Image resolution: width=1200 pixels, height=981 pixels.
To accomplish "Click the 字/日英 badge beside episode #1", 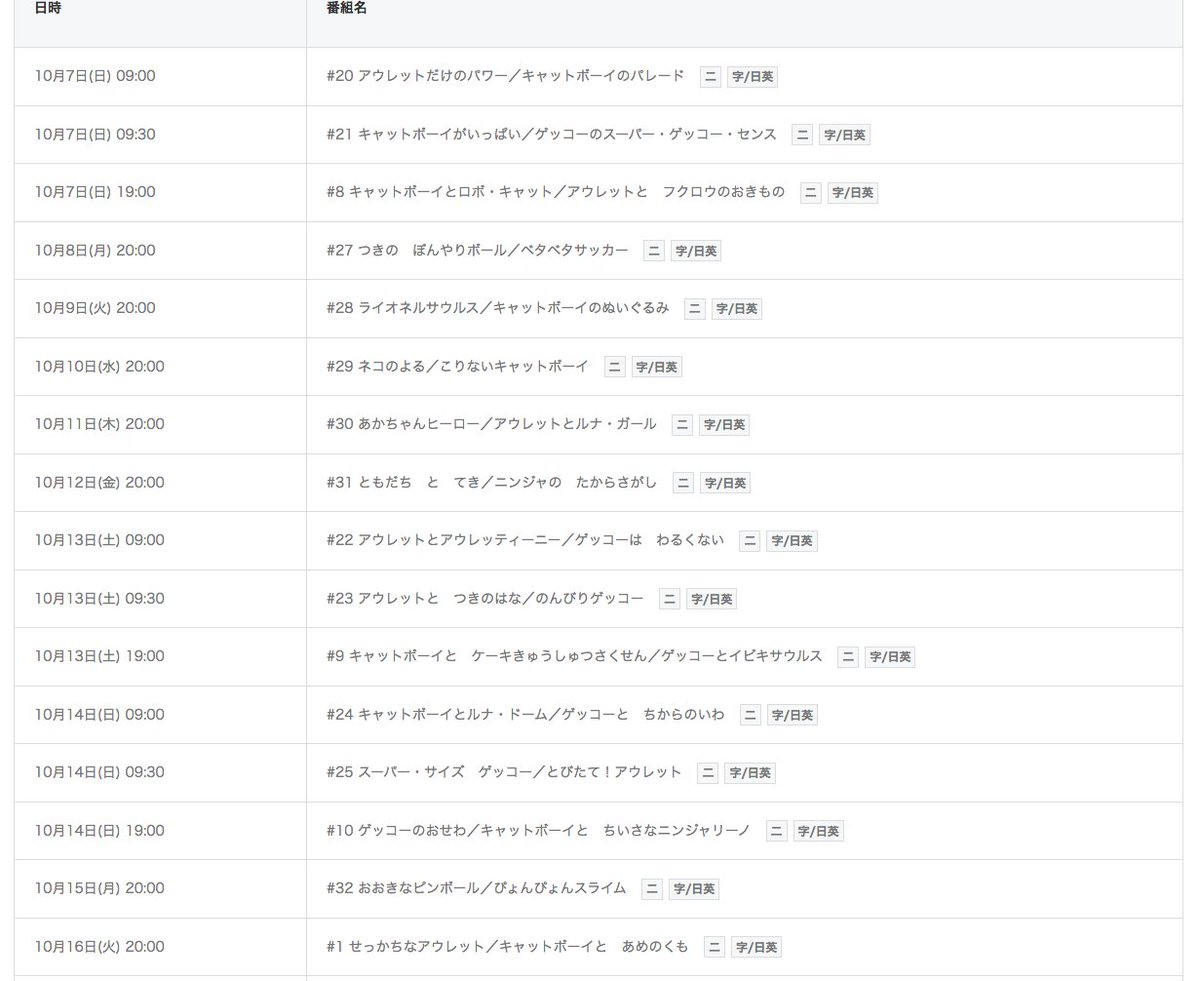I will coord(756,946).
